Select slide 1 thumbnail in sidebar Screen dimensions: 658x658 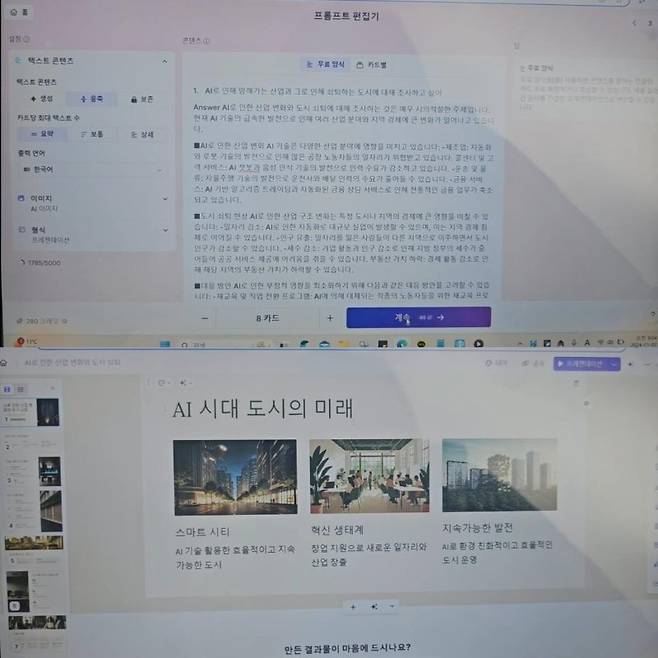pyautogui.click(x=31, y=412)
